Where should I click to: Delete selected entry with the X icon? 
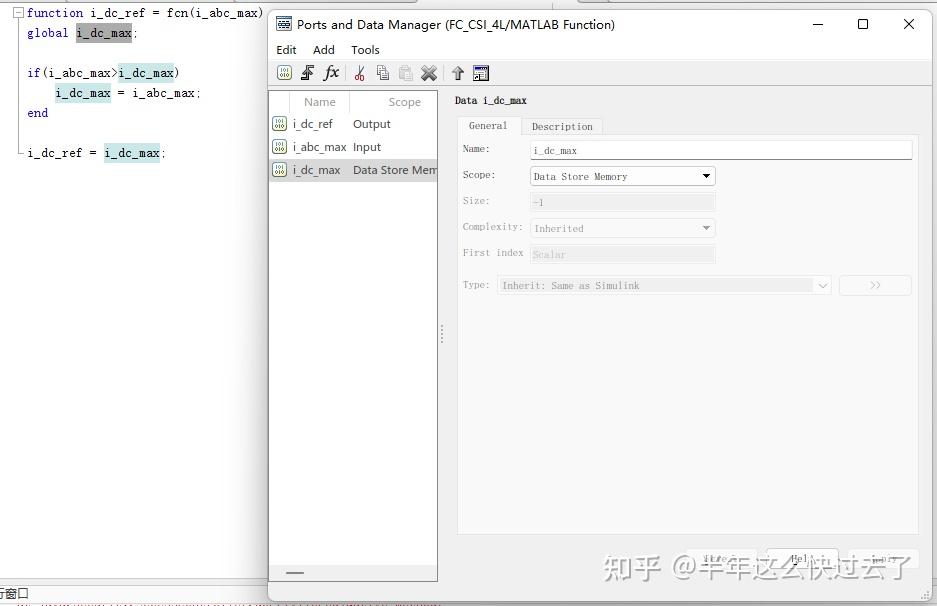coord(429,72)
